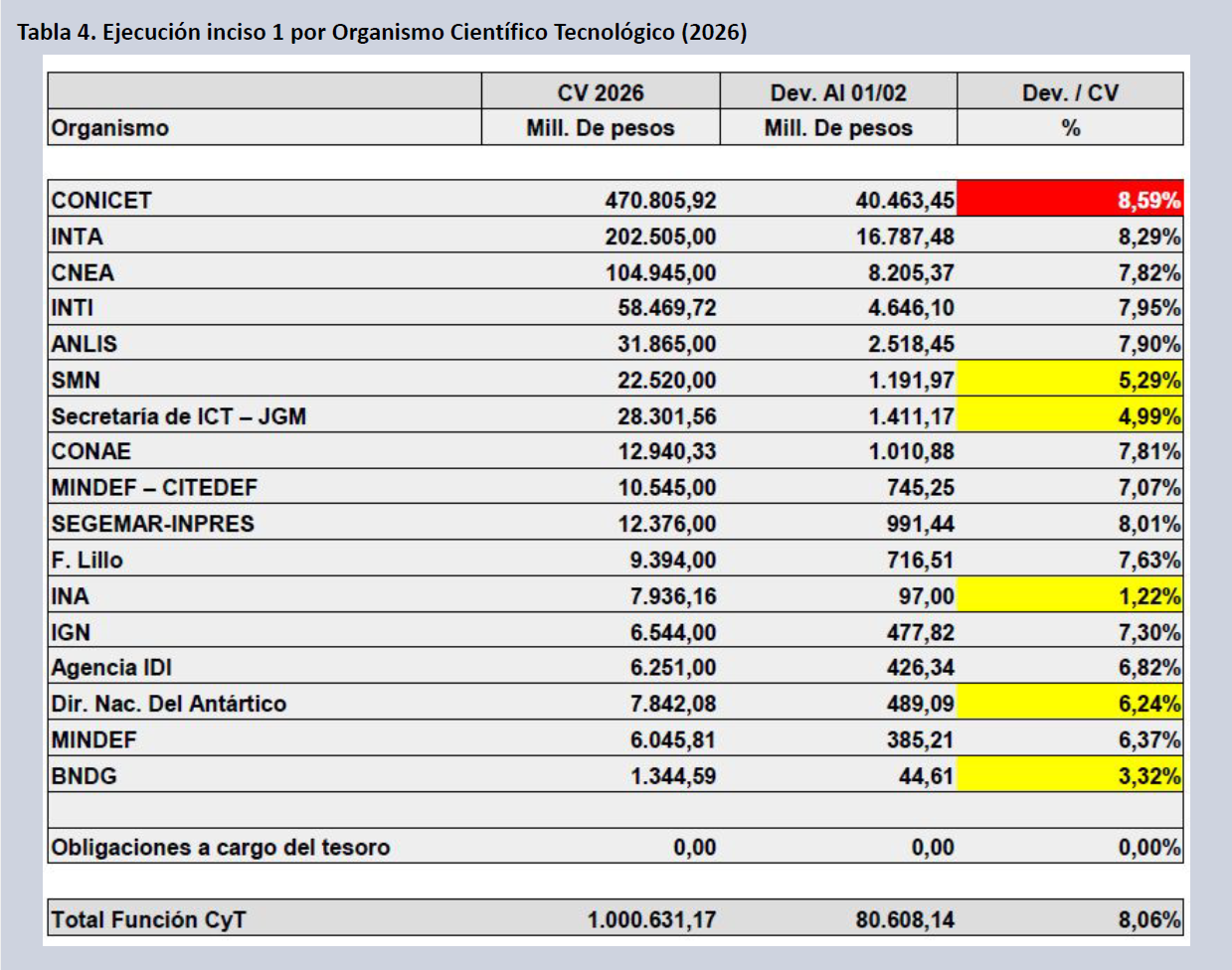
Task: Click the yellow INA 1,22% percentage cell
Action: pos(1070,596)
